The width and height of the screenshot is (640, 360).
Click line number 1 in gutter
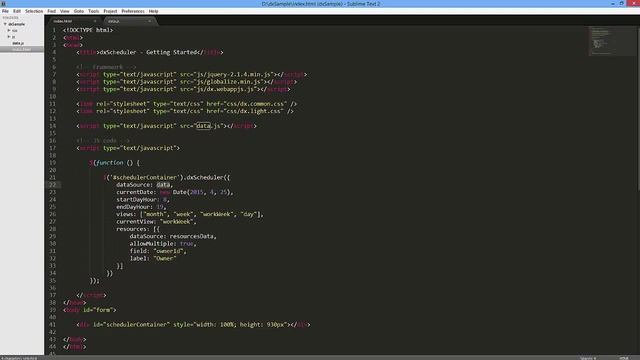click(54, 30)
